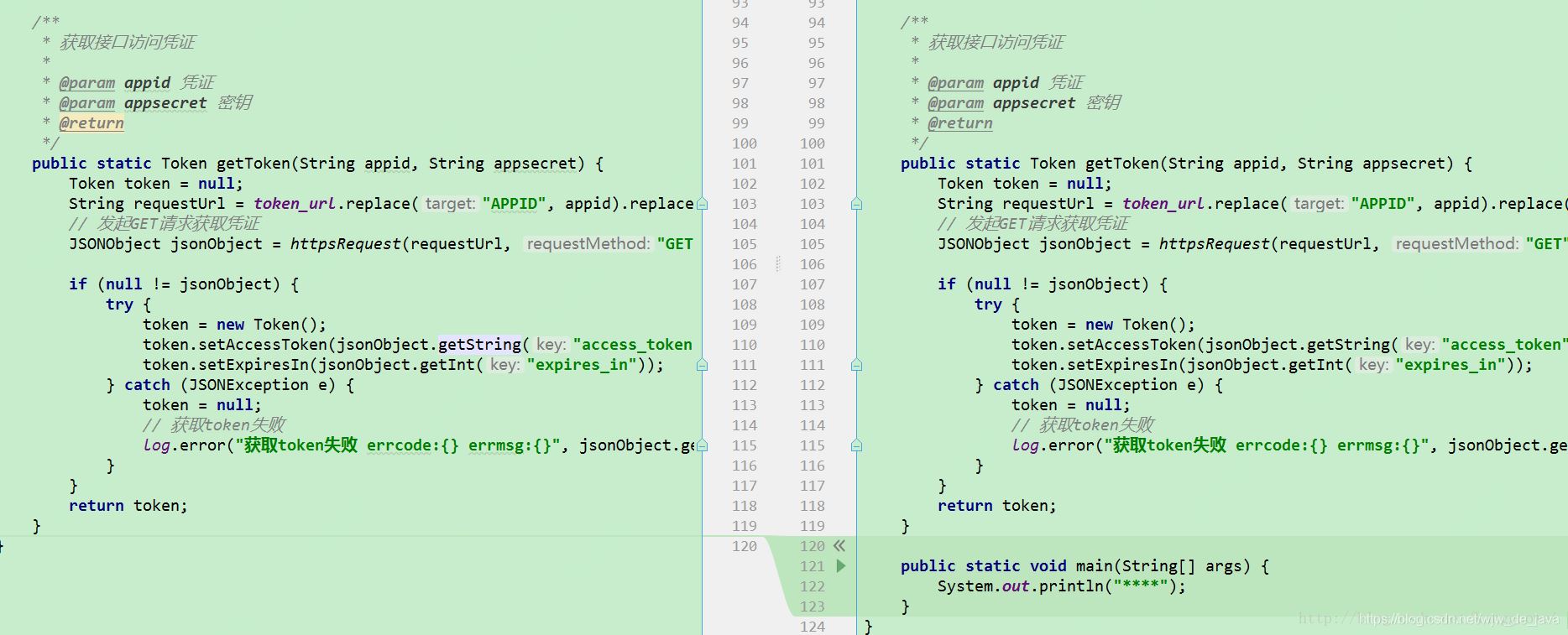The image size is (1568, 635).
Task: Collapse fold marker at line 103 in left pane
Action: coord(702,204)
